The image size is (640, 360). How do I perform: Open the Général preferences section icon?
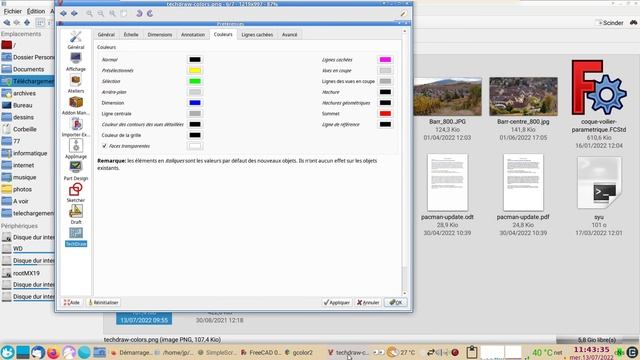(76, 40)
